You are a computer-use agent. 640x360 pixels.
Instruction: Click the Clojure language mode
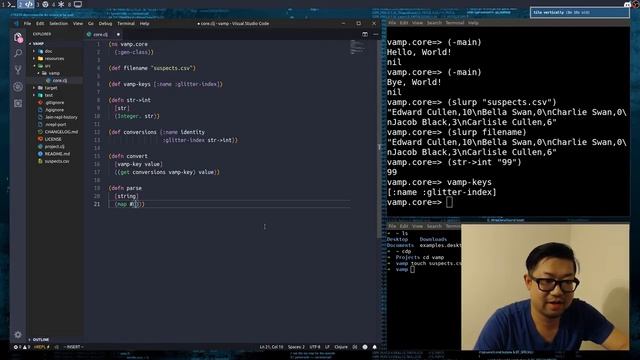point(341,347)
